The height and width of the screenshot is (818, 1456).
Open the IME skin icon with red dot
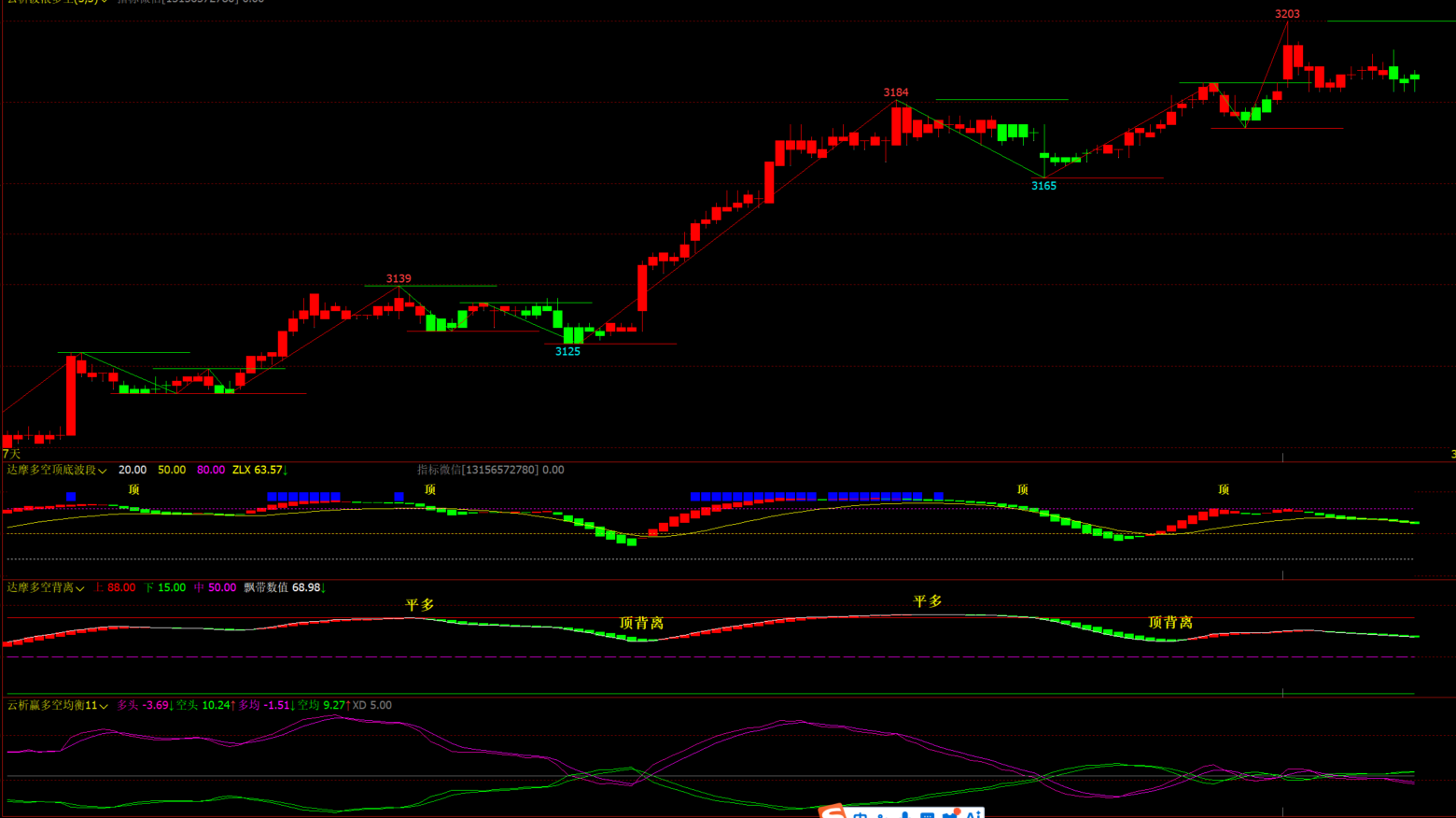(950, 815)
